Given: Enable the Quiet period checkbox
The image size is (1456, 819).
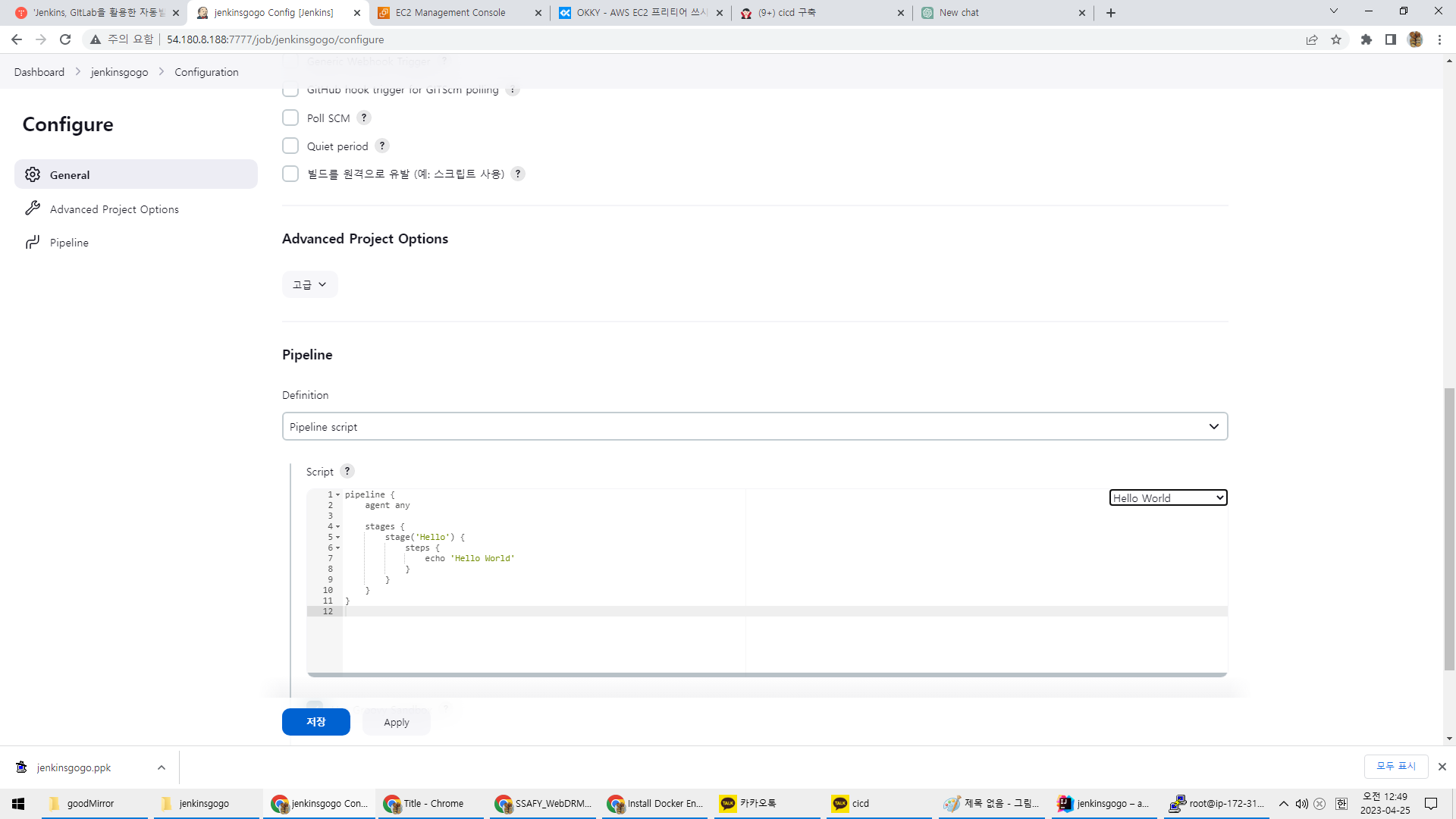Looking at the screenshot, I should pos(290,146).
